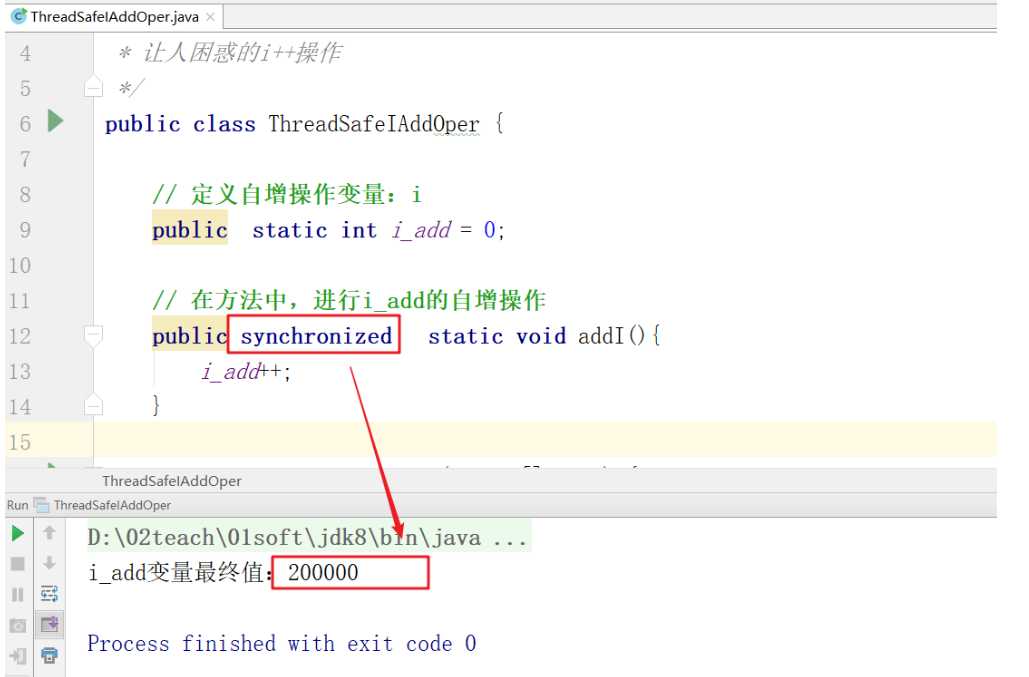The image size is (1029, 677).
Task: Click ThreadSafeIAddOper in the editor breadcrumb
Action: (172, 481)
